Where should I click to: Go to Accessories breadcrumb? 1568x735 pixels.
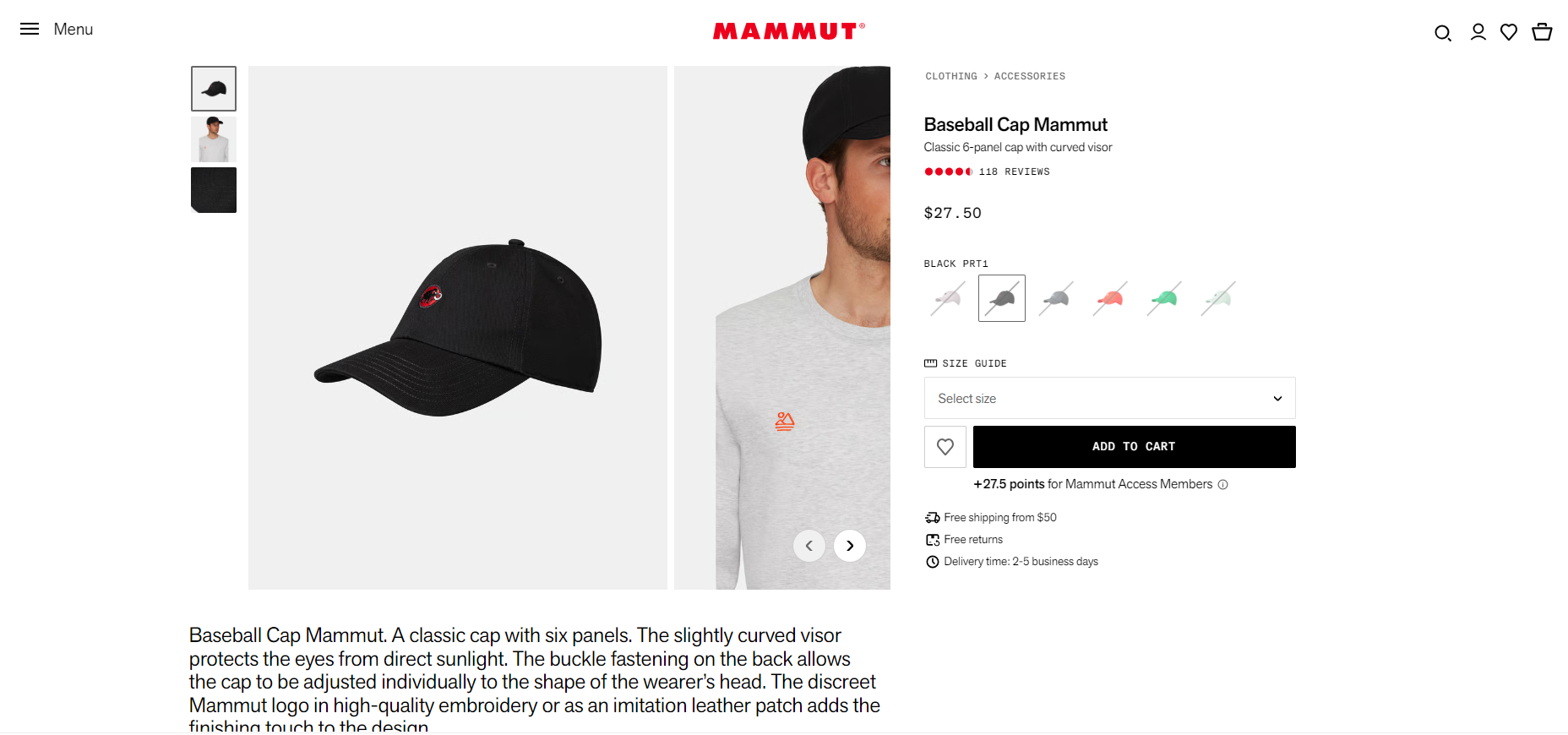point(1030,76)
